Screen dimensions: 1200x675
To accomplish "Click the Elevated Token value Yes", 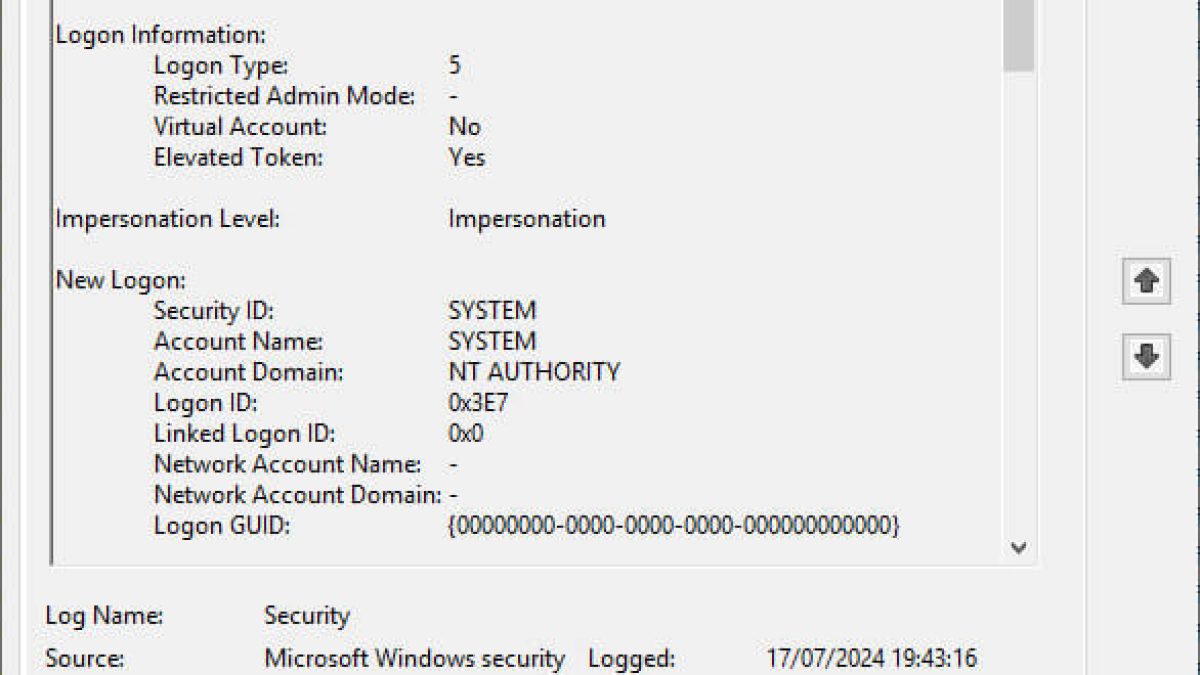I will point(466,157).
